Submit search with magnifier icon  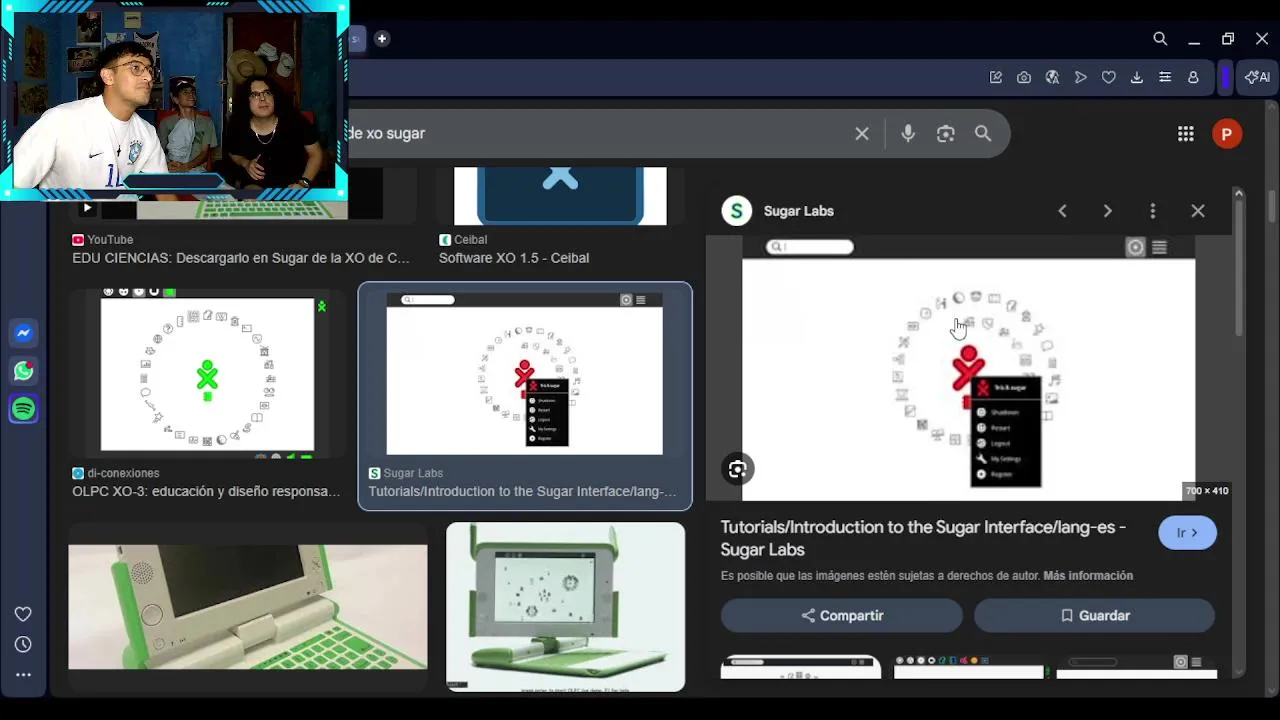coord(983,133)
